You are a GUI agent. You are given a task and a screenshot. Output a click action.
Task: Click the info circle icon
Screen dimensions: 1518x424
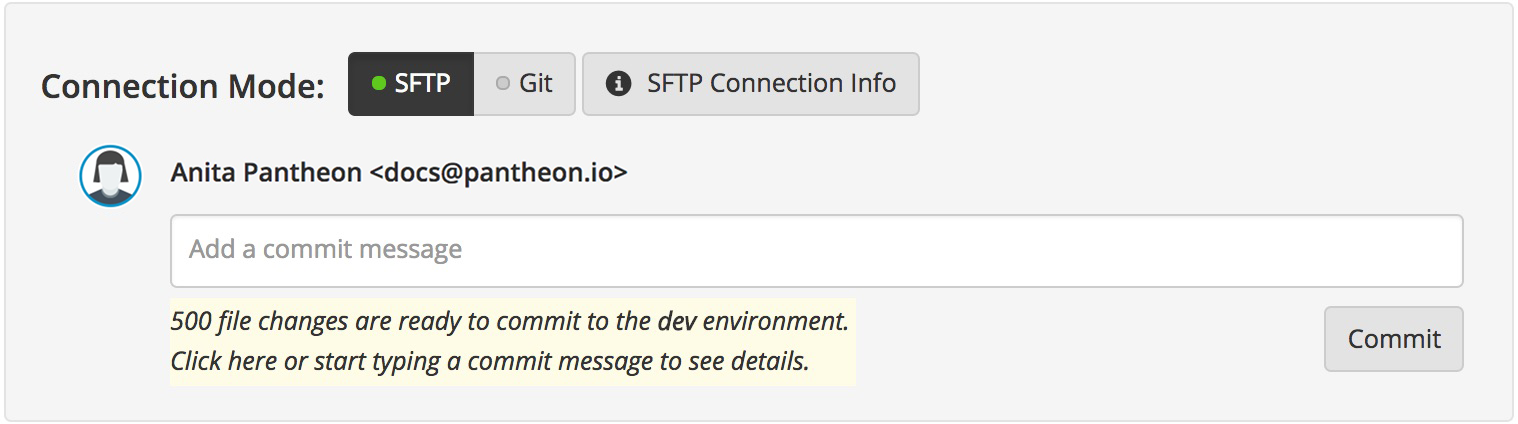[x=619, y=84]
